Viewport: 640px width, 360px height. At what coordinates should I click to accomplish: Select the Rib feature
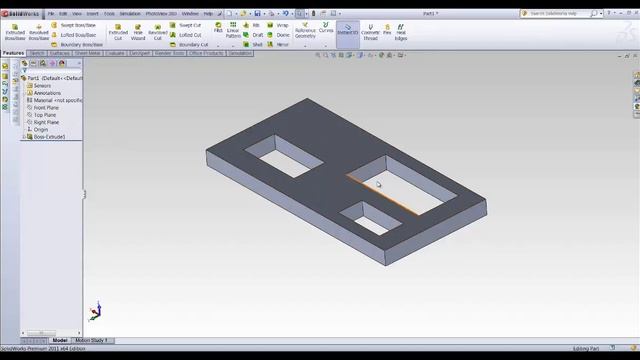pos(252,25)
